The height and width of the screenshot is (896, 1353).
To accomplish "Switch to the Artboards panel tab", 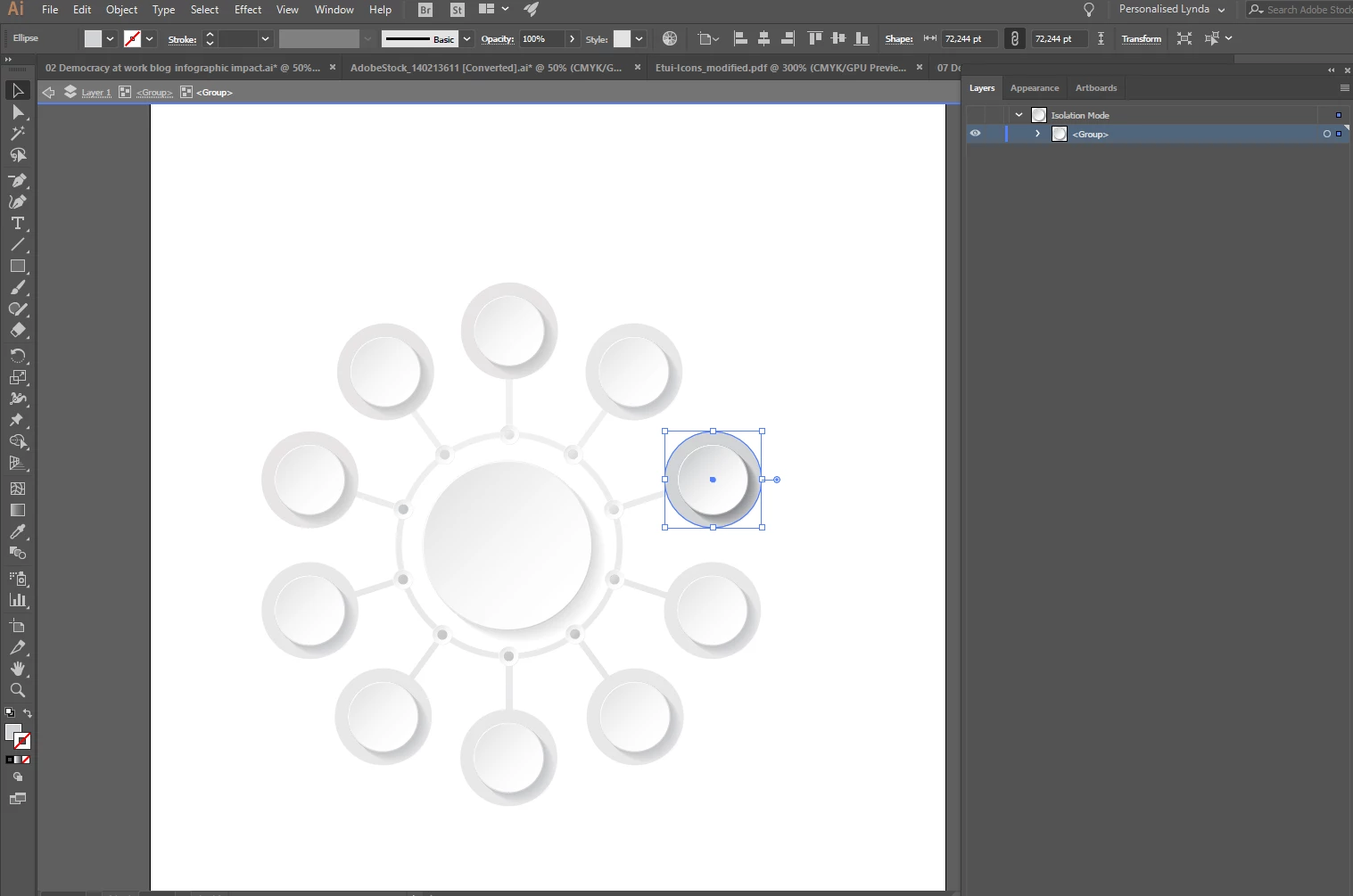I will coord(1096,87).
